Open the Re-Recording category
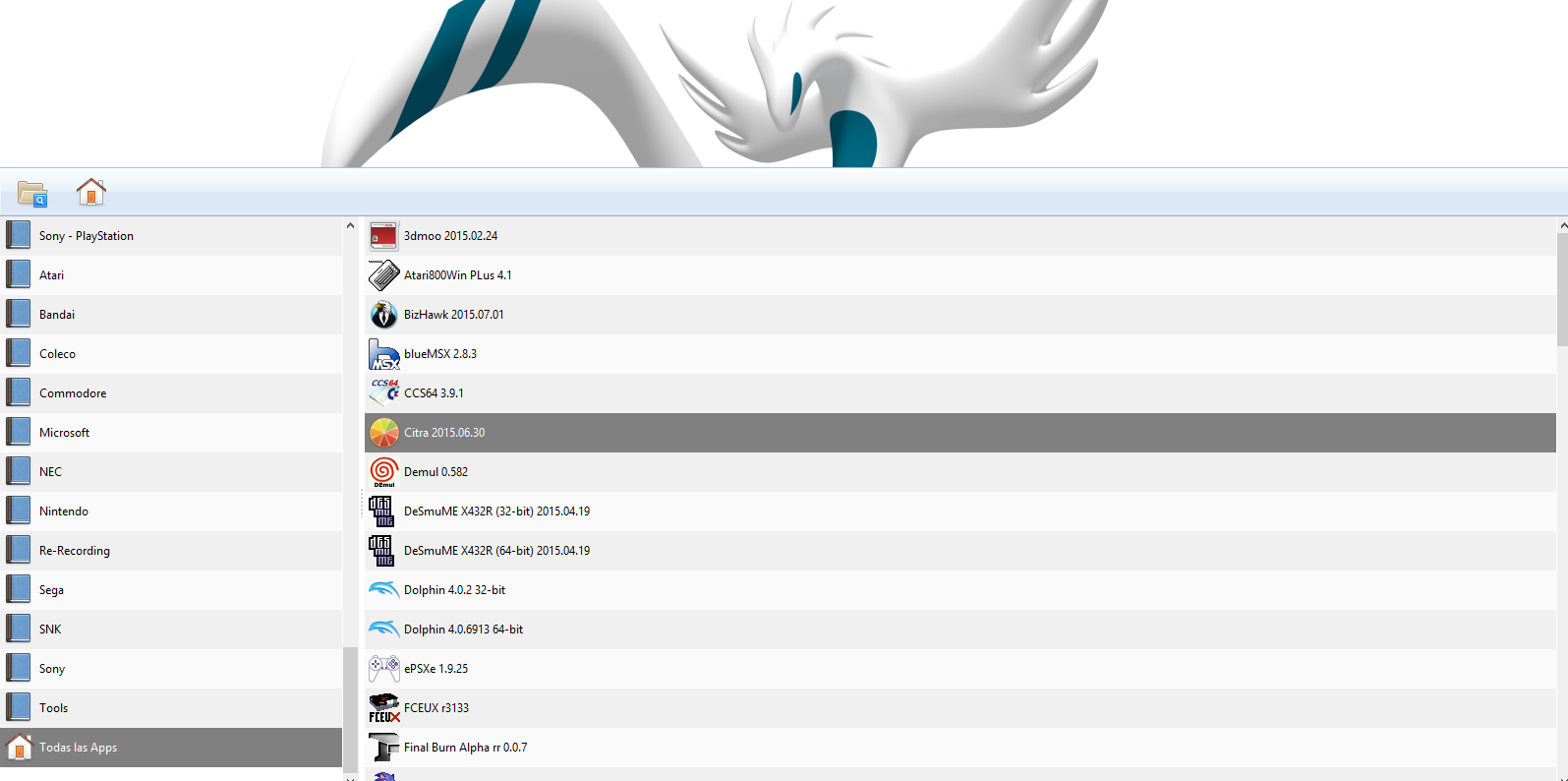This screenshot has height=781, width=1568. (171, 551)
